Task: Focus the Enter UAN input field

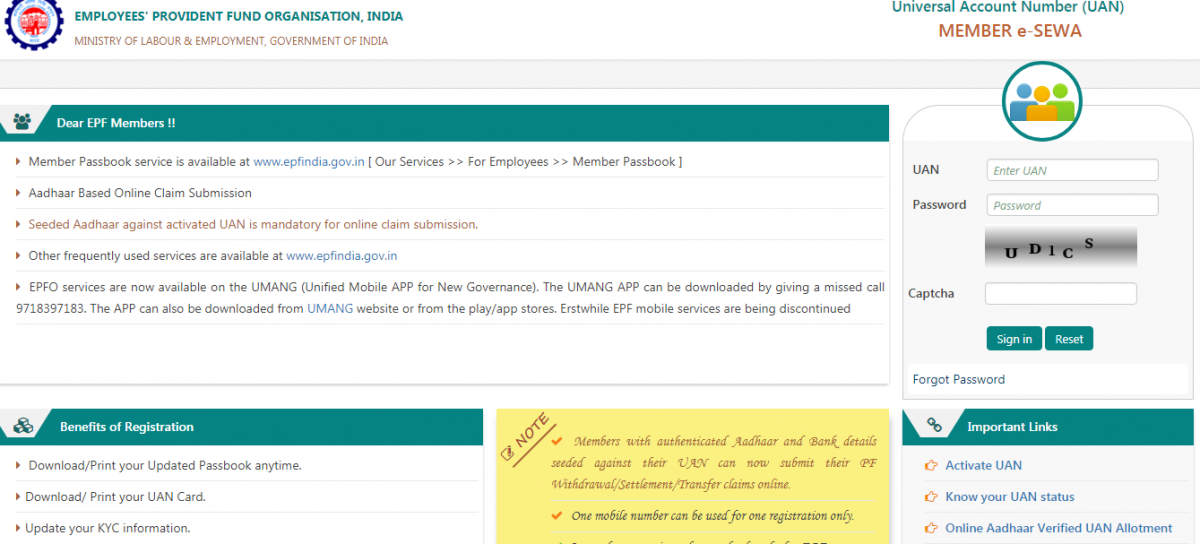Action: click(x=1072, y=170)
